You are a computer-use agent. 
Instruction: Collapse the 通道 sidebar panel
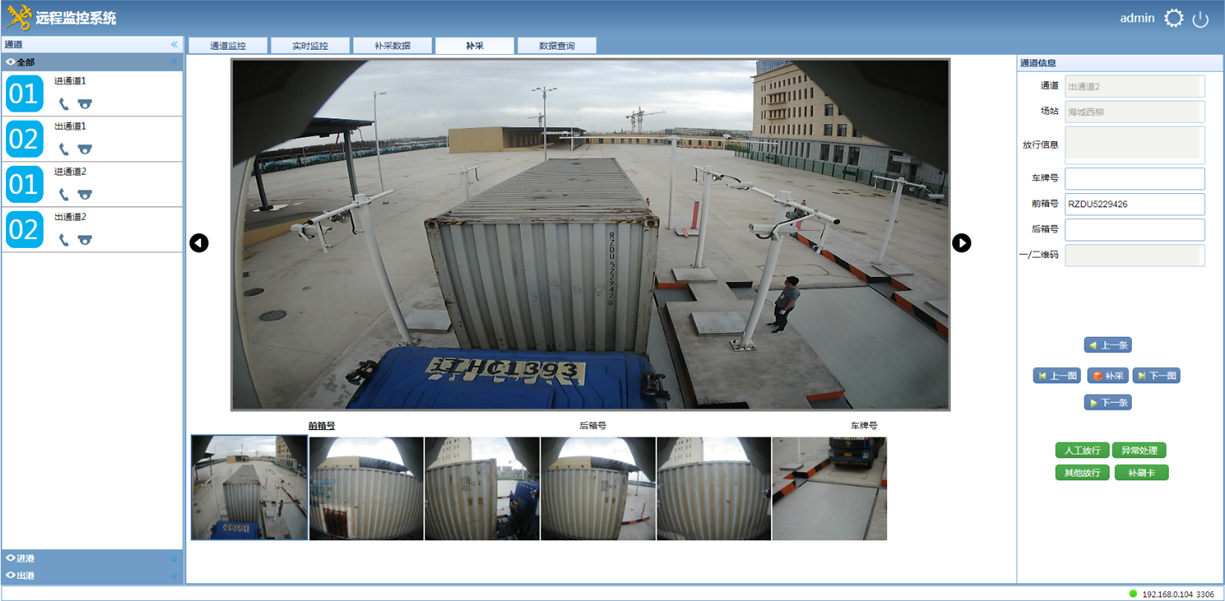click(x=174, y=45)
